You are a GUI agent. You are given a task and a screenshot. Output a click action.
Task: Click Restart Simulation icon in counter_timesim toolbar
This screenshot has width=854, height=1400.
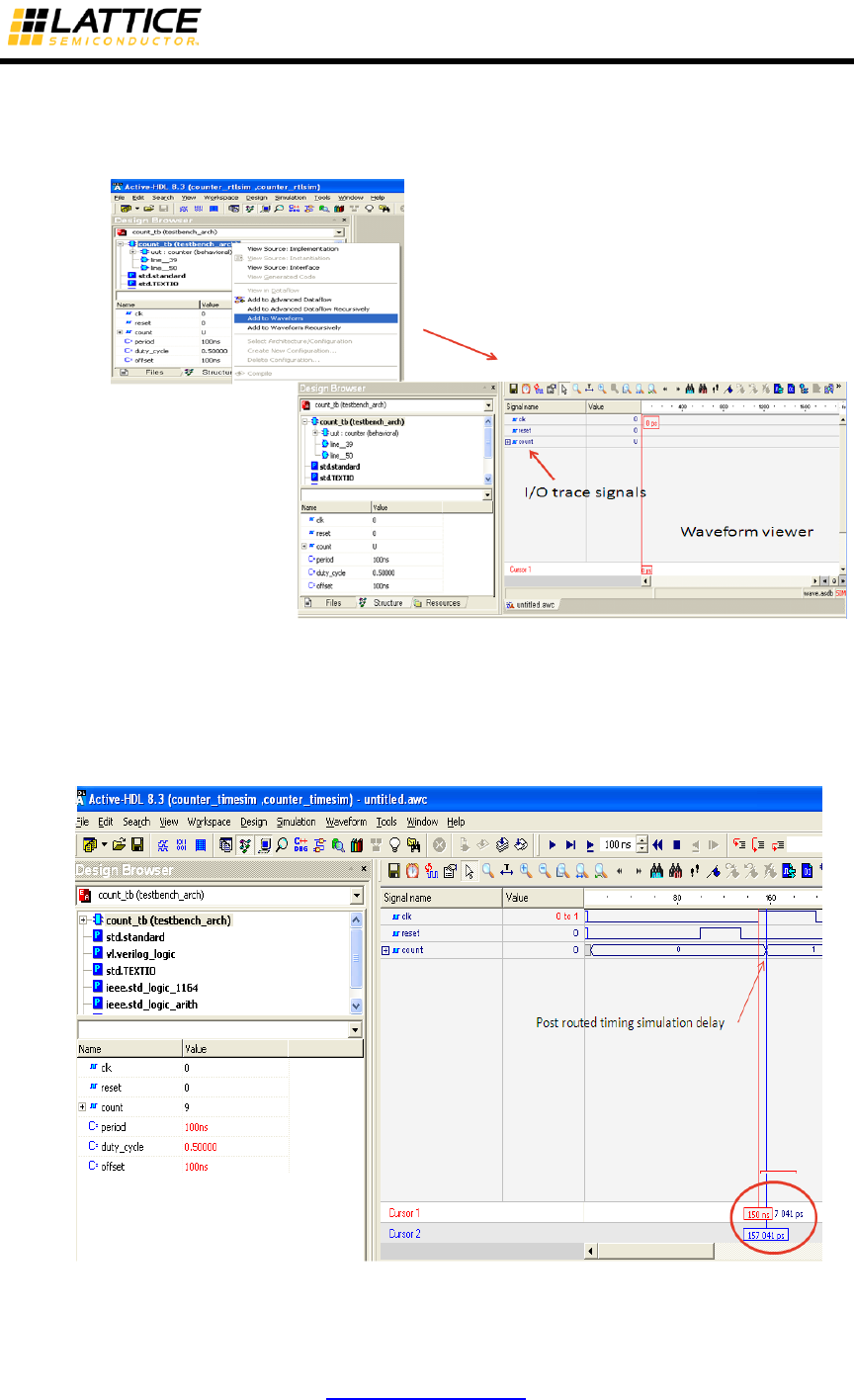pos(657,845)
